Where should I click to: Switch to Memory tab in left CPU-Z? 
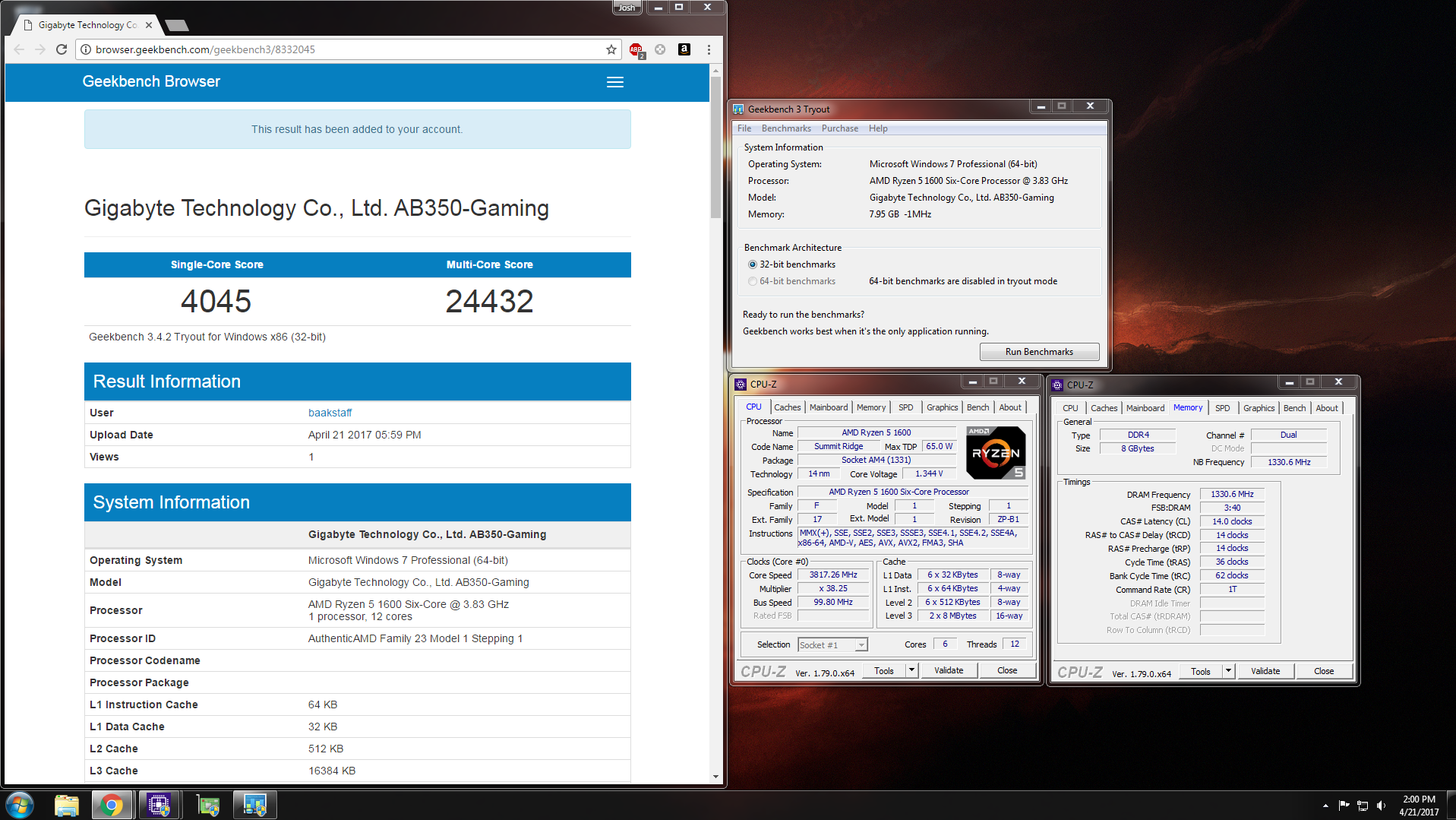pyautogui.click(x=871, y=407)
